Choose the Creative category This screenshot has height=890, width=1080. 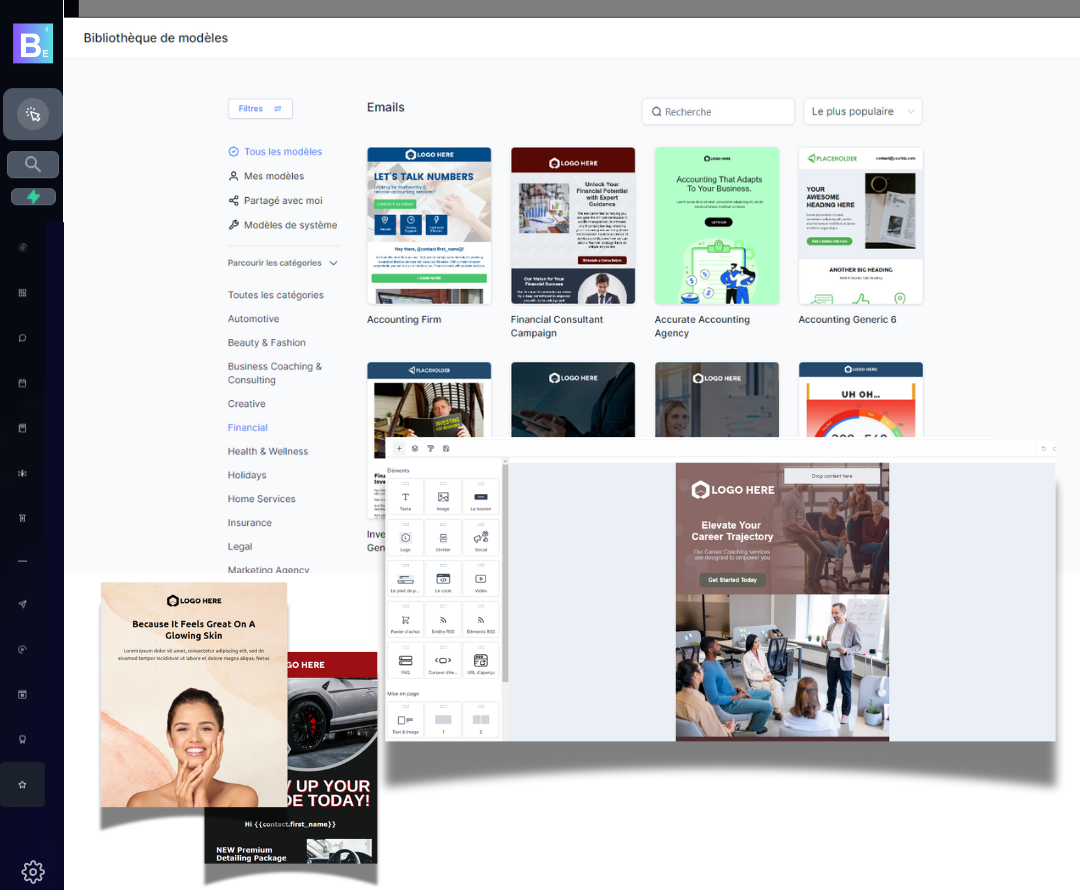(x=247, y=404)
